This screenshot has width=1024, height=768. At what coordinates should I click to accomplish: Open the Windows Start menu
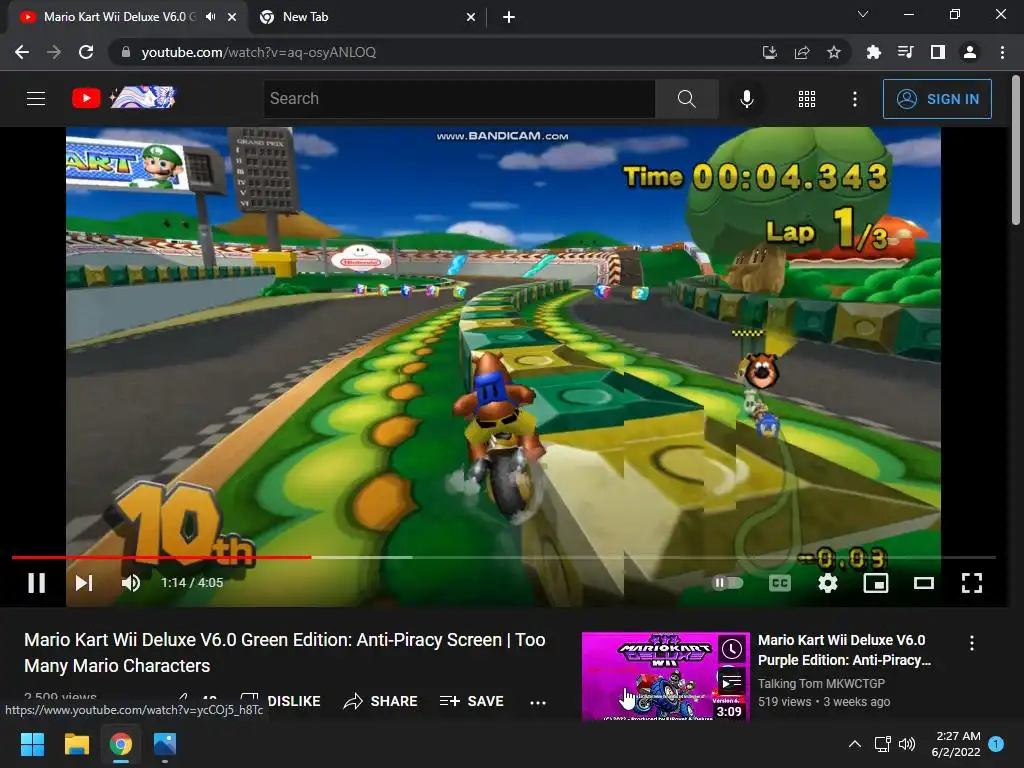(x=32, y=744)
